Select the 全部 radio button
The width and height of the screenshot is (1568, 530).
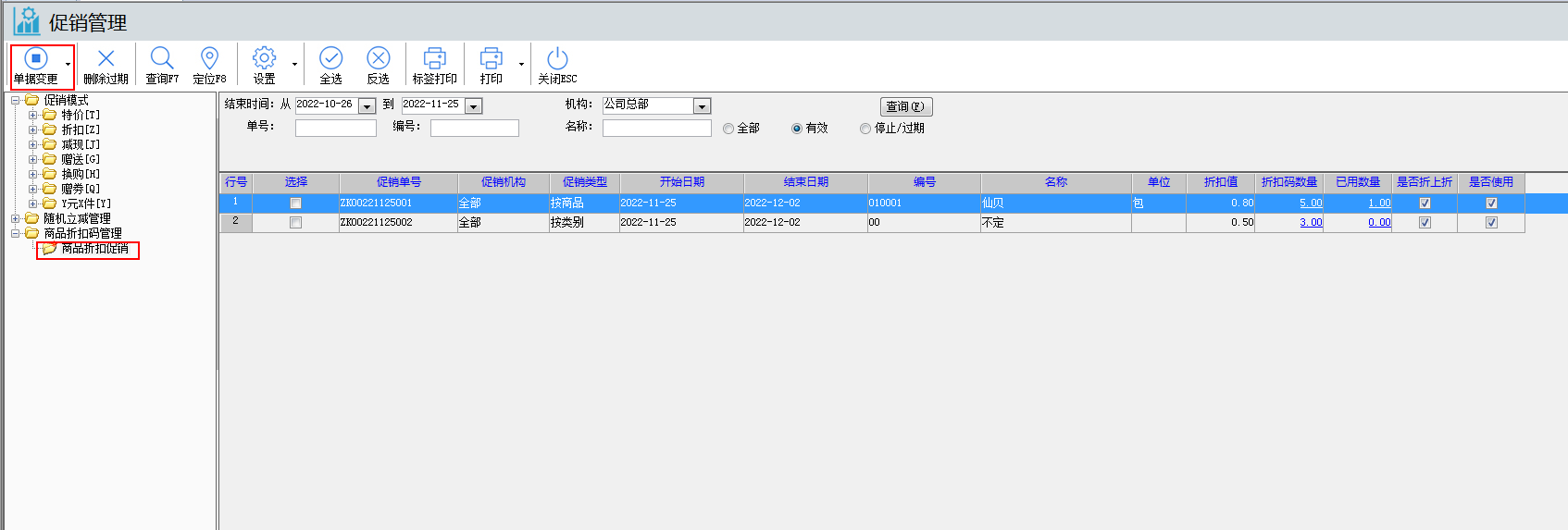click(x=728, y=129)
